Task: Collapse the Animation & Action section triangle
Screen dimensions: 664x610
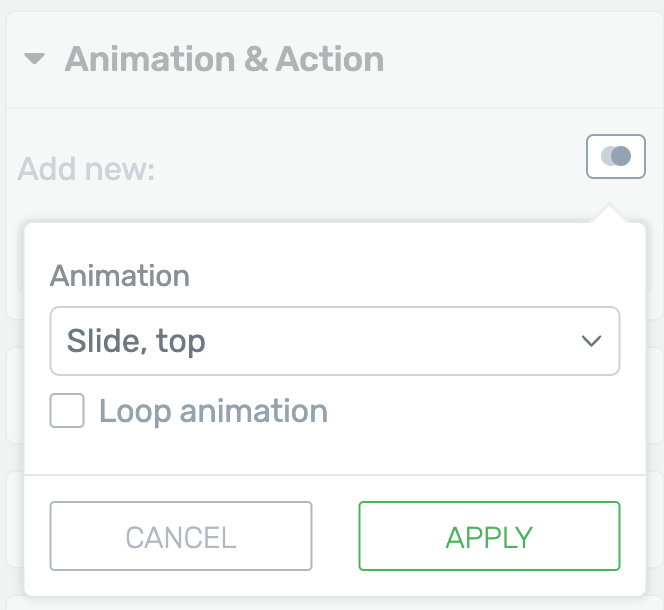Action: point(35,59)
